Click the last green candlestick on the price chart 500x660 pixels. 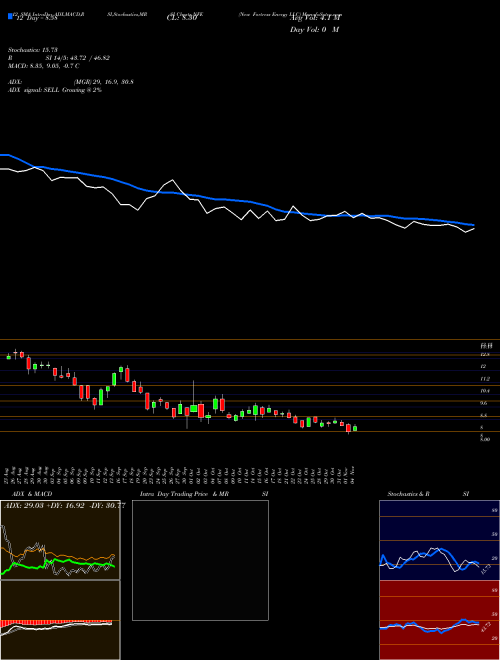pos(355,428)
